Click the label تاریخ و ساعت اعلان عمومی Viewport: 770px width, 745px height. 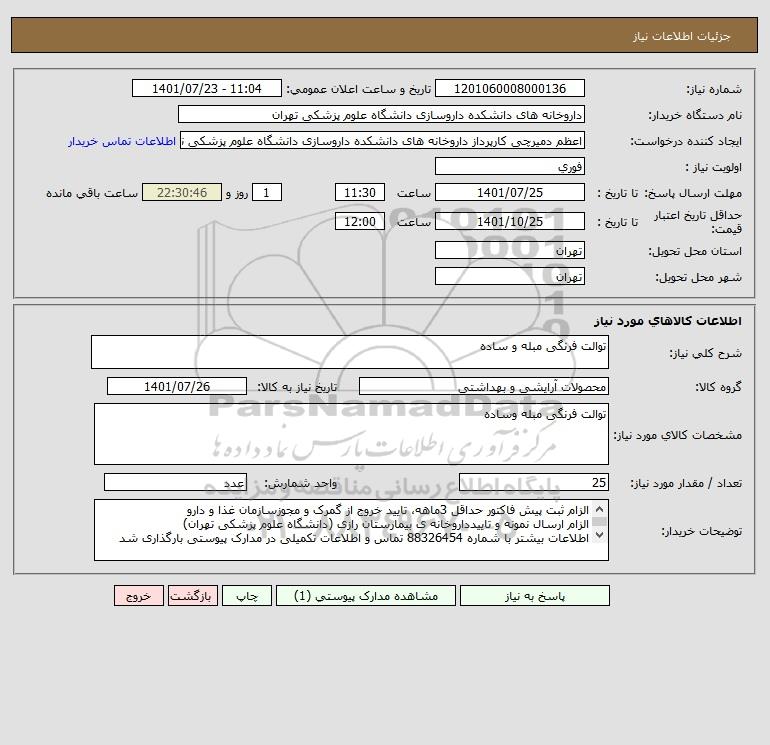point(359,89)
